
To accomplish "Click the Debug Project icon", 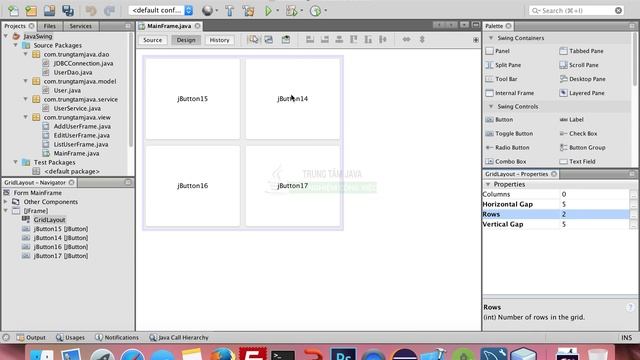I will [291, 11].
